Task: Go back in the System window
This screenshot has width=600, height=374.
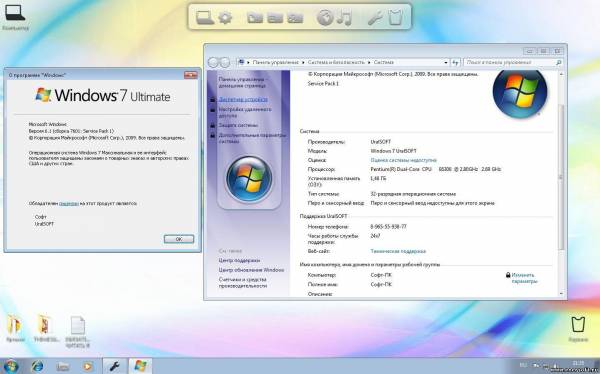Action: tap(214, 62)
